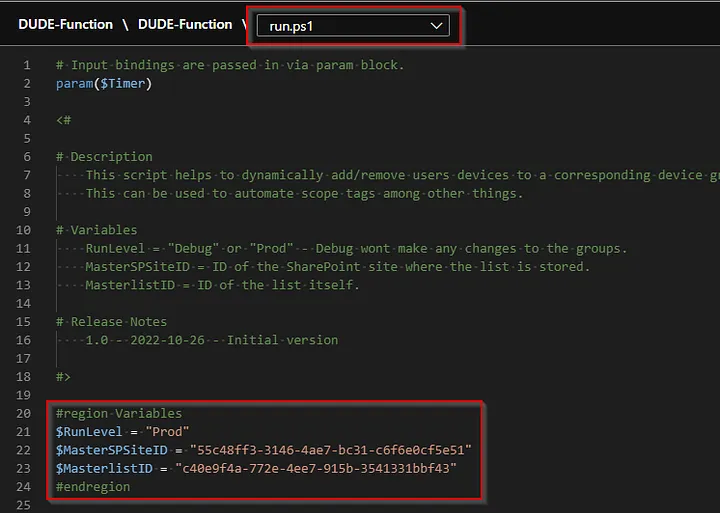The width and height of the screenshot is (720, 513).
Task: Click the "# Description" comment heading
Action: pos(105,157)
